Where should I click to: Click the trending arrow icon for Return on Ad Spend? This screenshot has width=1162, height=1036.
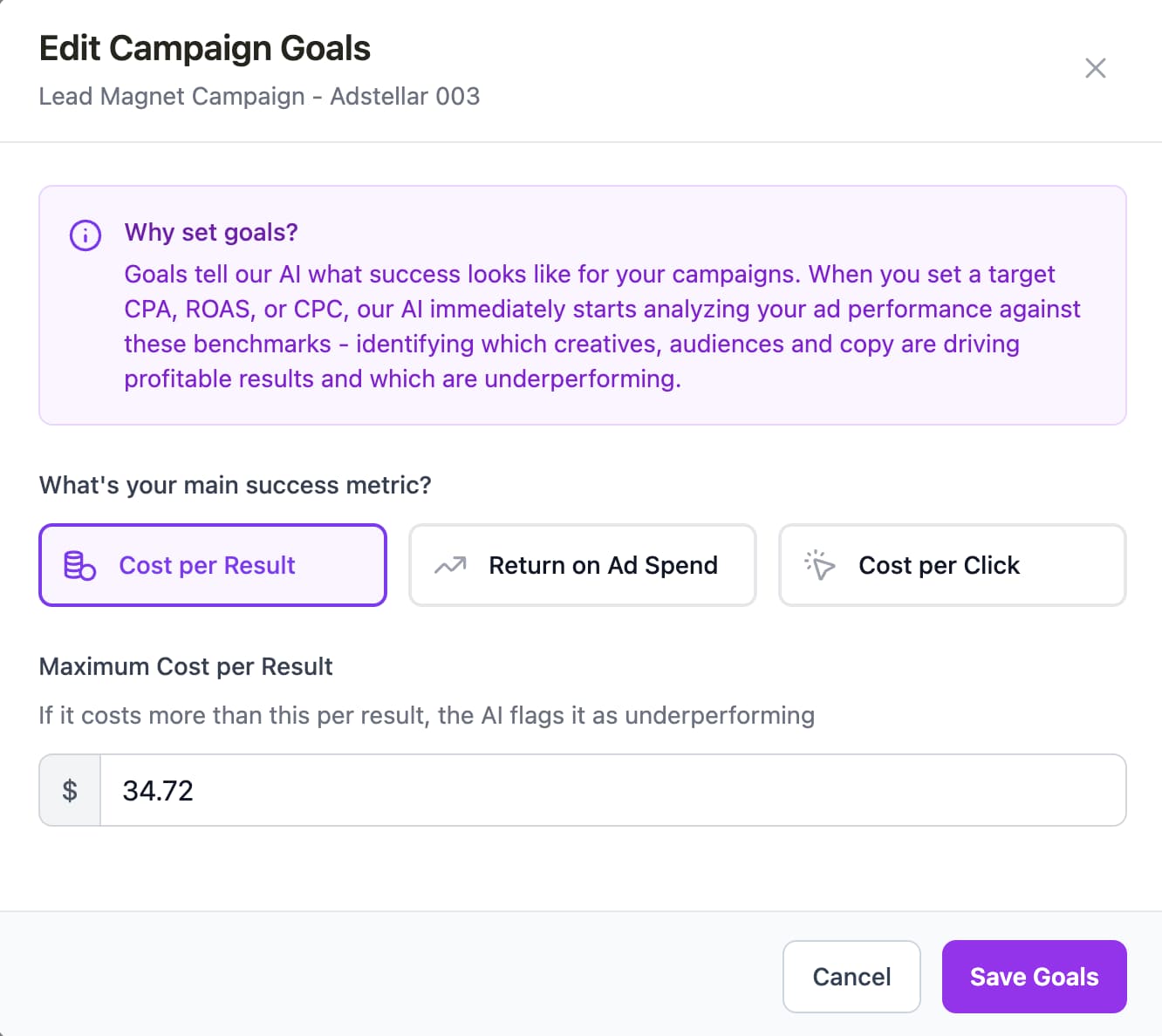coord(448,565)
